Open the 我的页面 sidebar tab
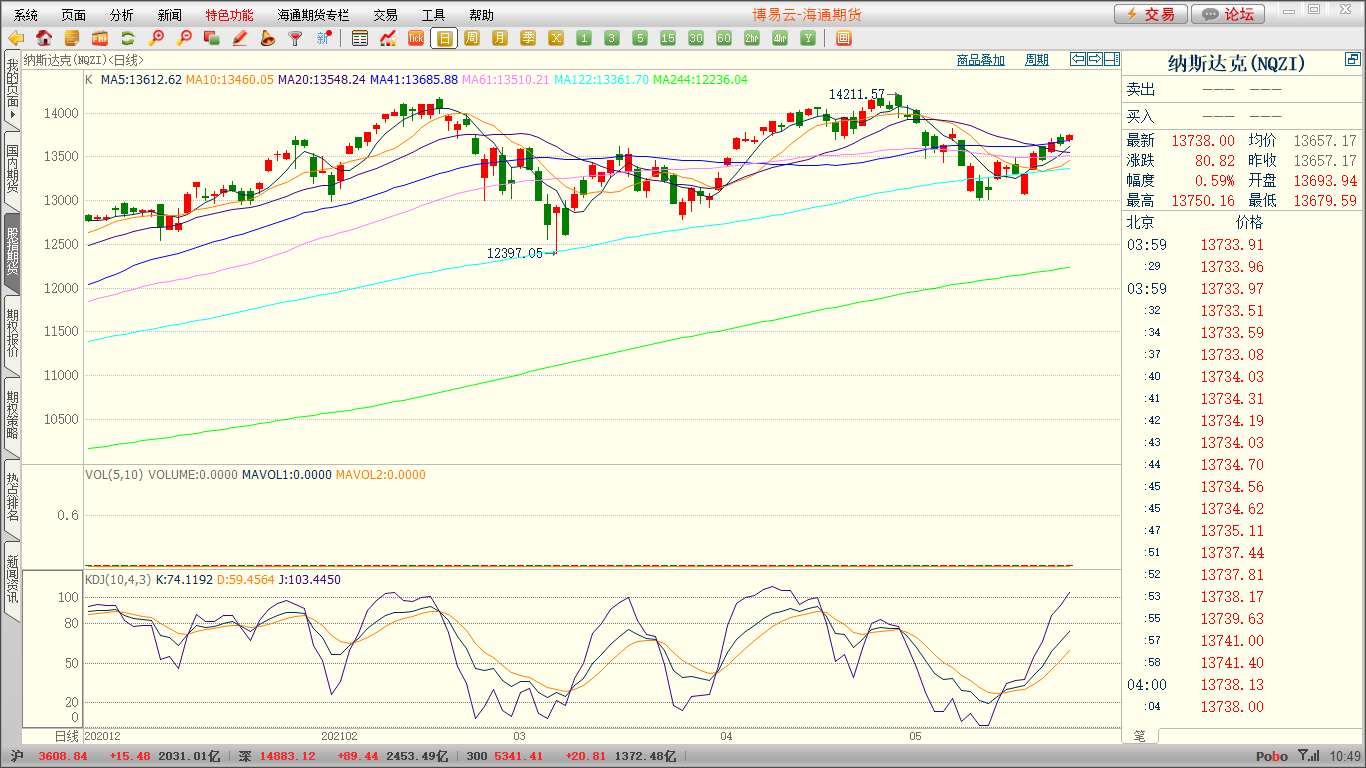1366x768 pixels. pos(12,90)
